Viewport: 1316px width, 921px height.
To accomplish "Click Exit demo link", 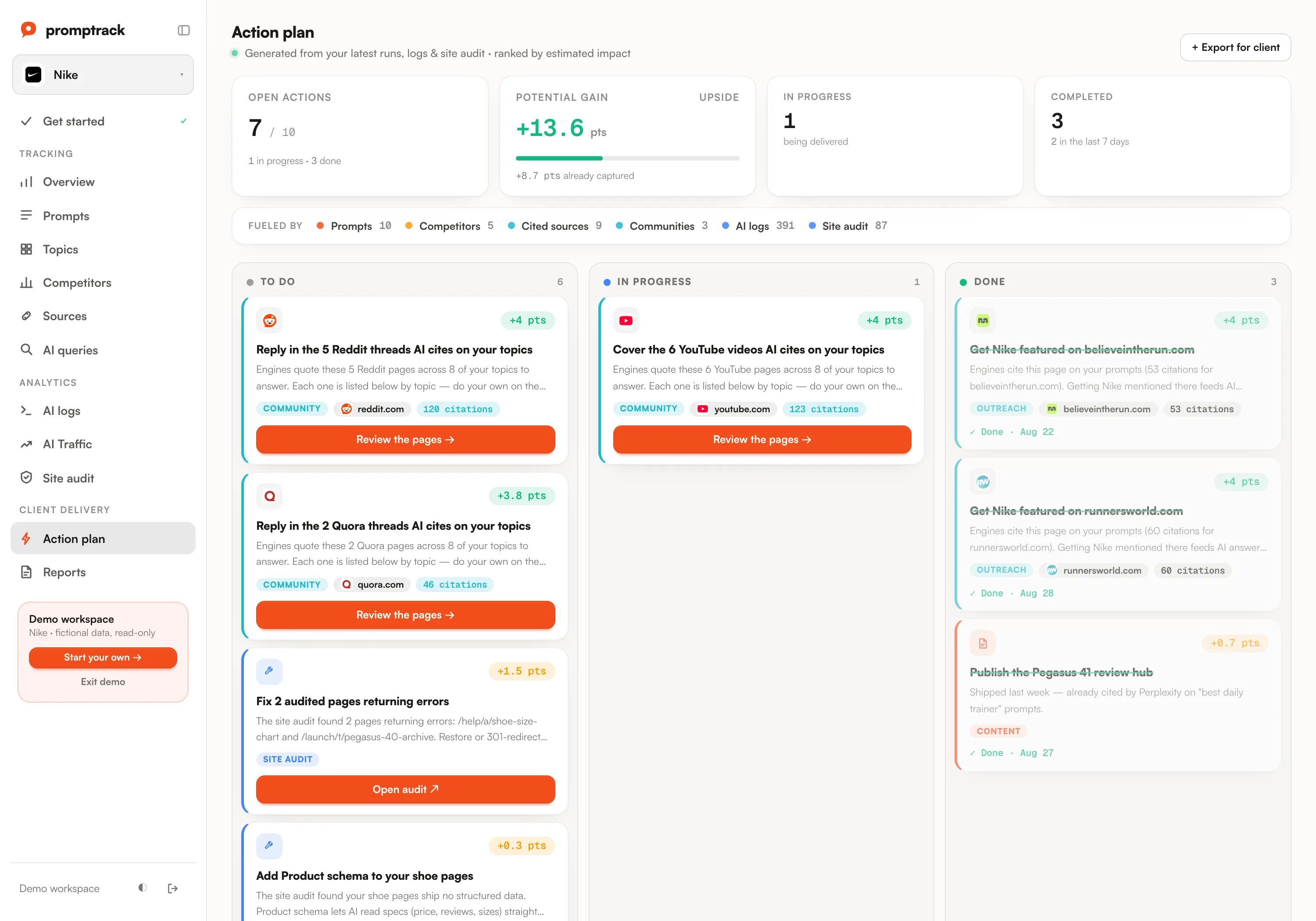I will pos(103,682).
